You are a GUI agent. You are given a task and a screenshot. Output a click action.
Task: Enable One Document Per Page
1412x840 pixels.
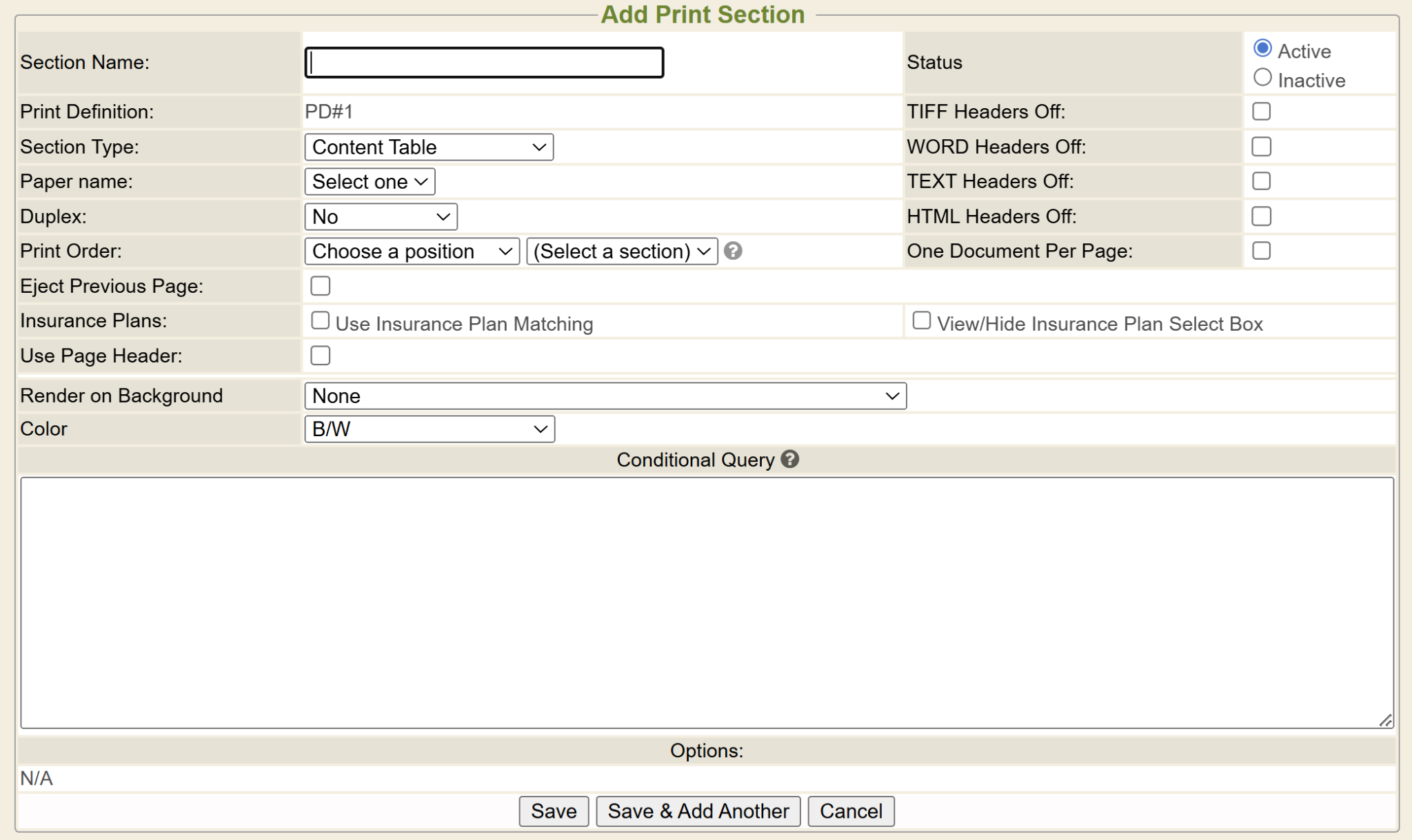pyautogui.click(x=1261, y=251)
